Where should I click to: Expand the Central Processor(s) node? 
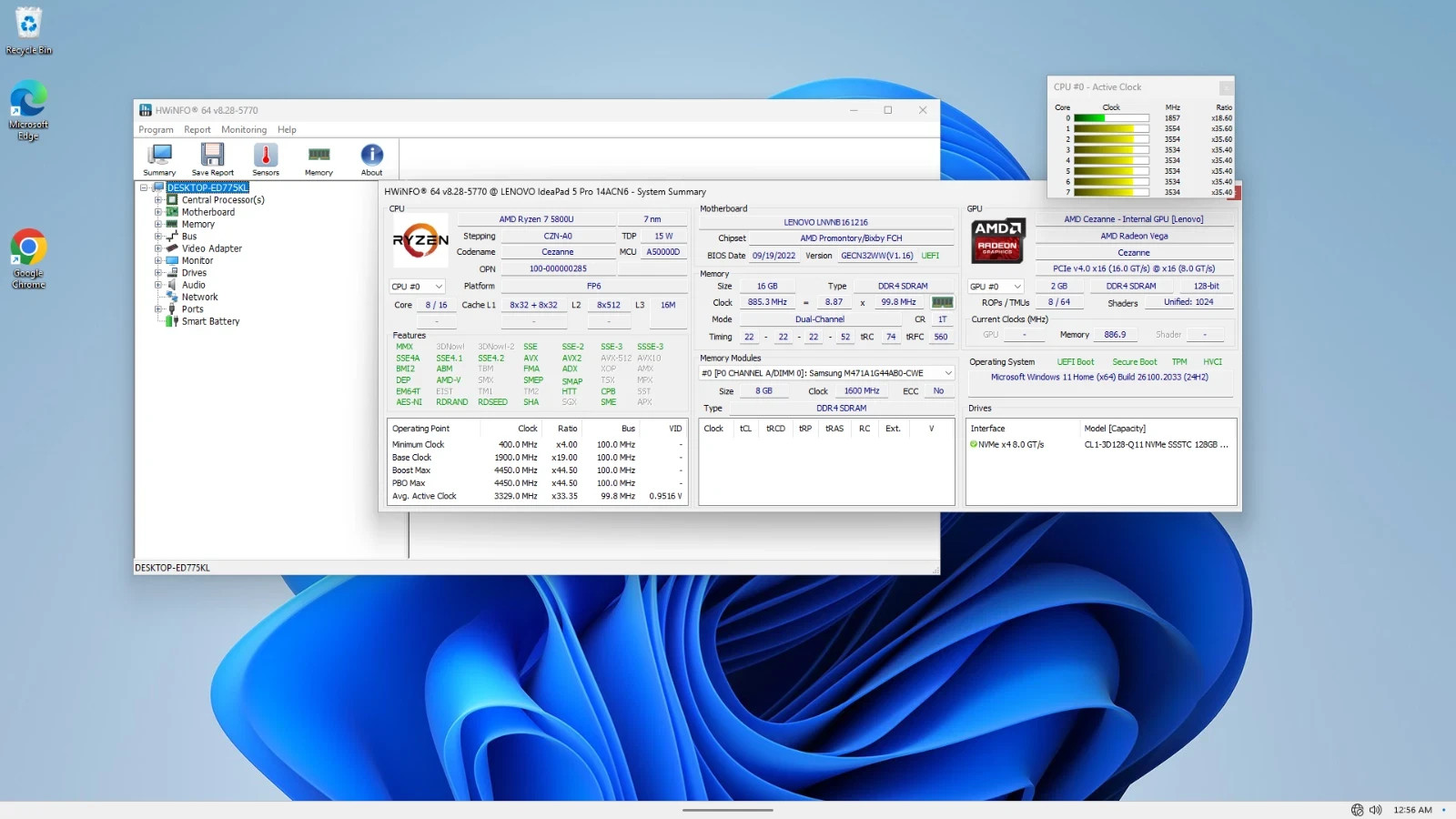tap(158, 200)
